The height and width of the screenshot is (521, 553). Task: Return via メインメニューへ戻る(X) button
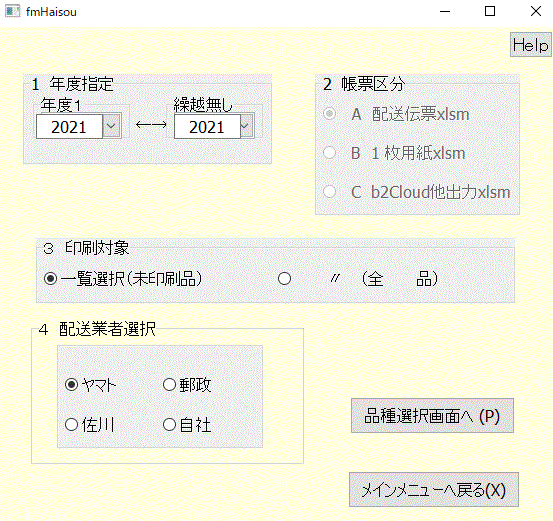[x=434, y=490]
